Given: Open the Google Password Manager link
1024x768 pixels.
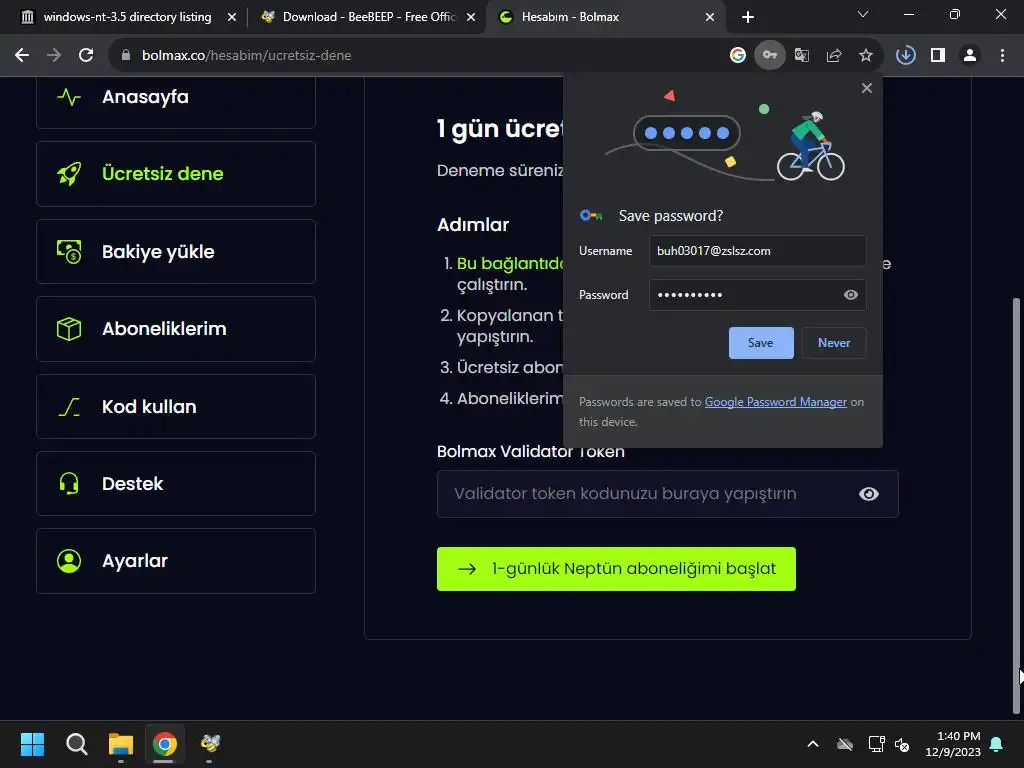Looking at the screenshot, I should point(776,402).
